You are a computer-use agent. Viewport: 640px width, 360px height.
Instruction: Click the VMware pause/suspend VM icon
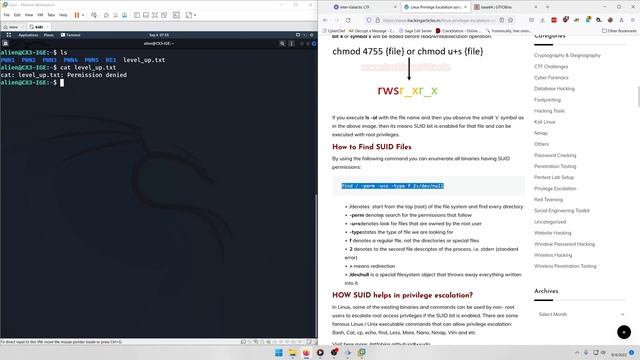(77, 15)
